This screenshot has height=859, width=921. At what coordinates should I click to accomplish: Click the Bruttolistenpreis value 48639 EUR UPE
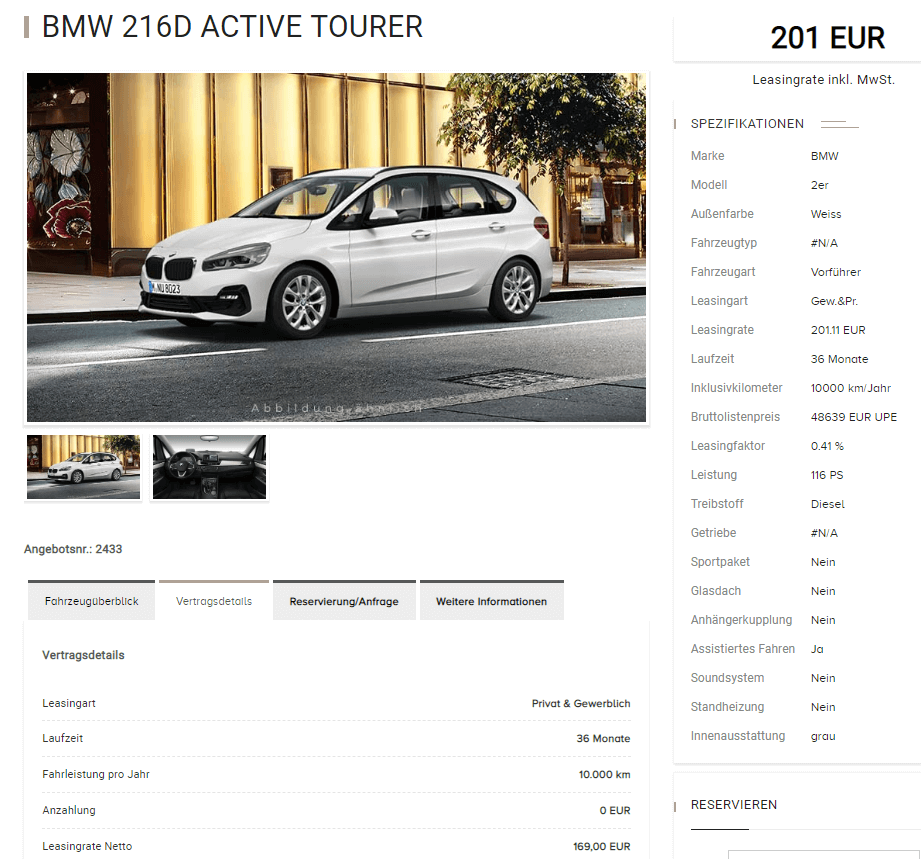click(x=854, y=417)
